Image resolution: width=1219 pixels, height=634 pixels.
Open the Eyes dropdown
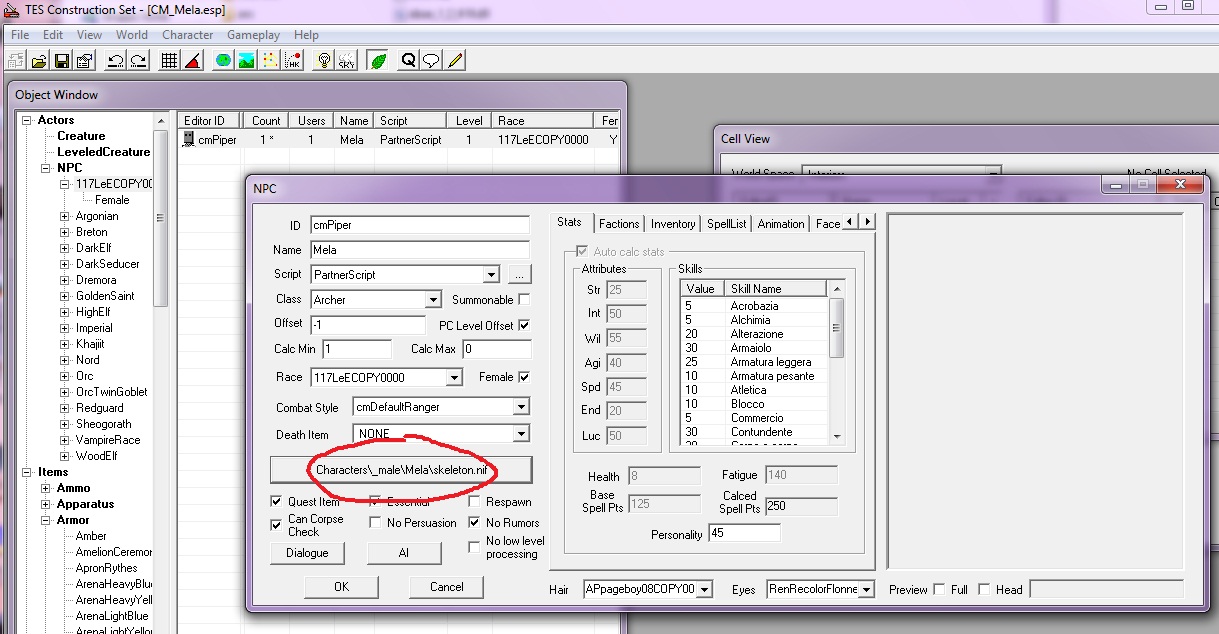tap(866, 589)
